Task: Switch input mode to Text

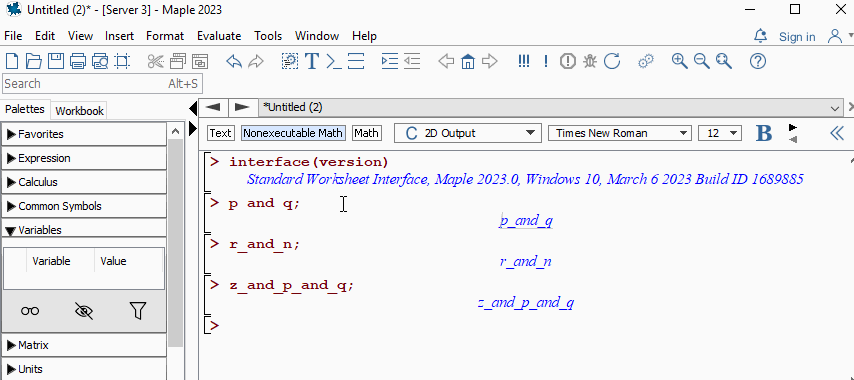Action: click(221, 133)
